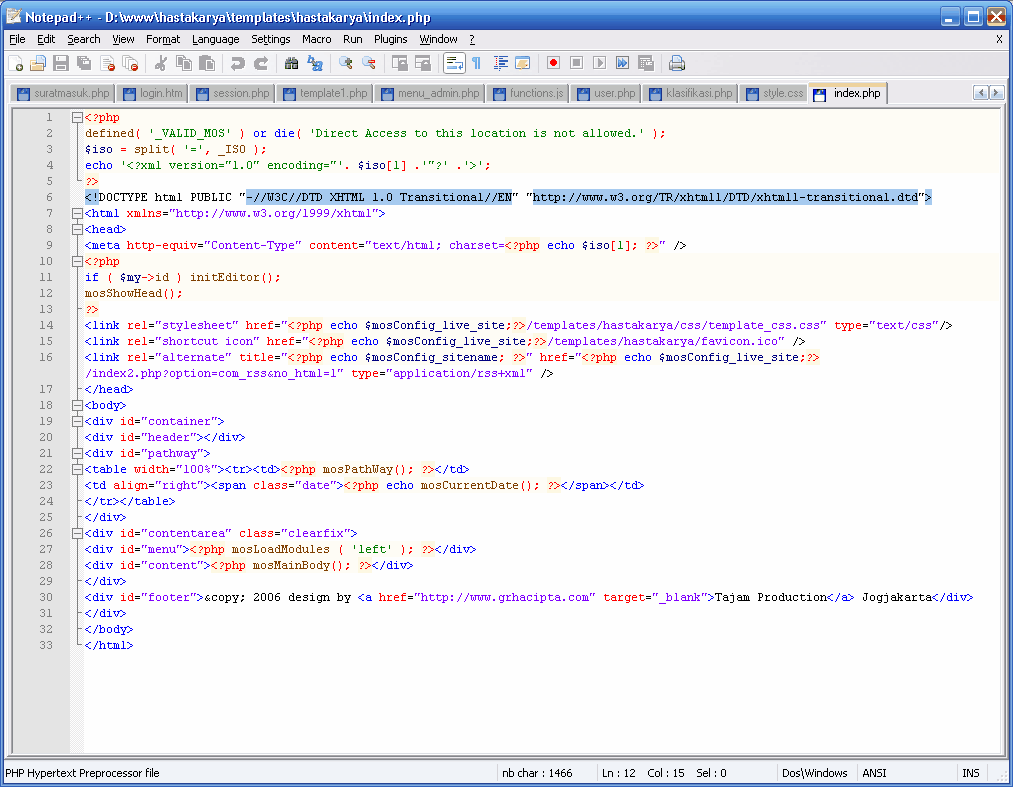Switch to the functions.js tab
The height and width of the screenshot is (787, 1013).
click(528, 93)
